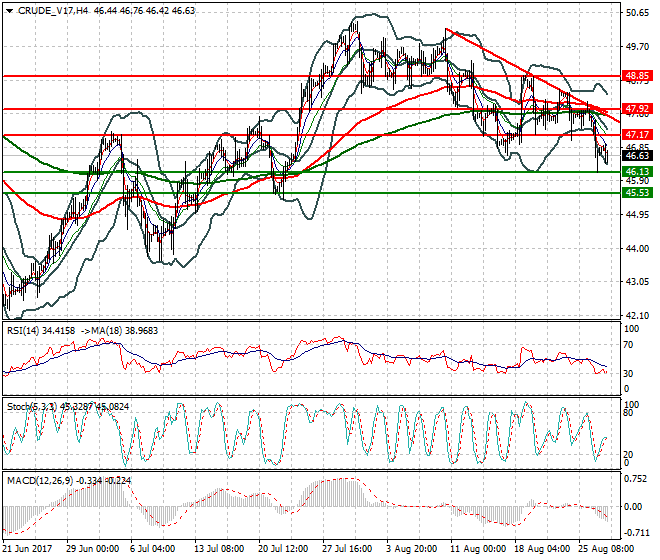Select the 20 Jul 12:00 time label

283,549
